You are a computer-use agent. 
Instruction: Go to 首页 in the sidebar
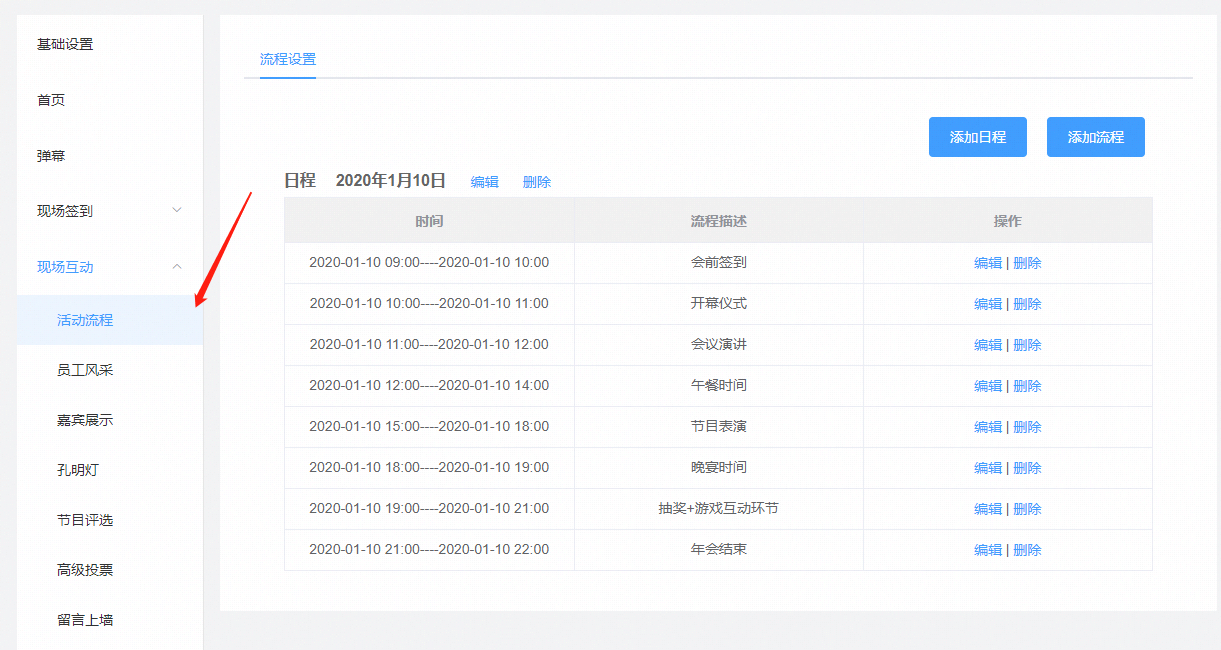[51, 100]
